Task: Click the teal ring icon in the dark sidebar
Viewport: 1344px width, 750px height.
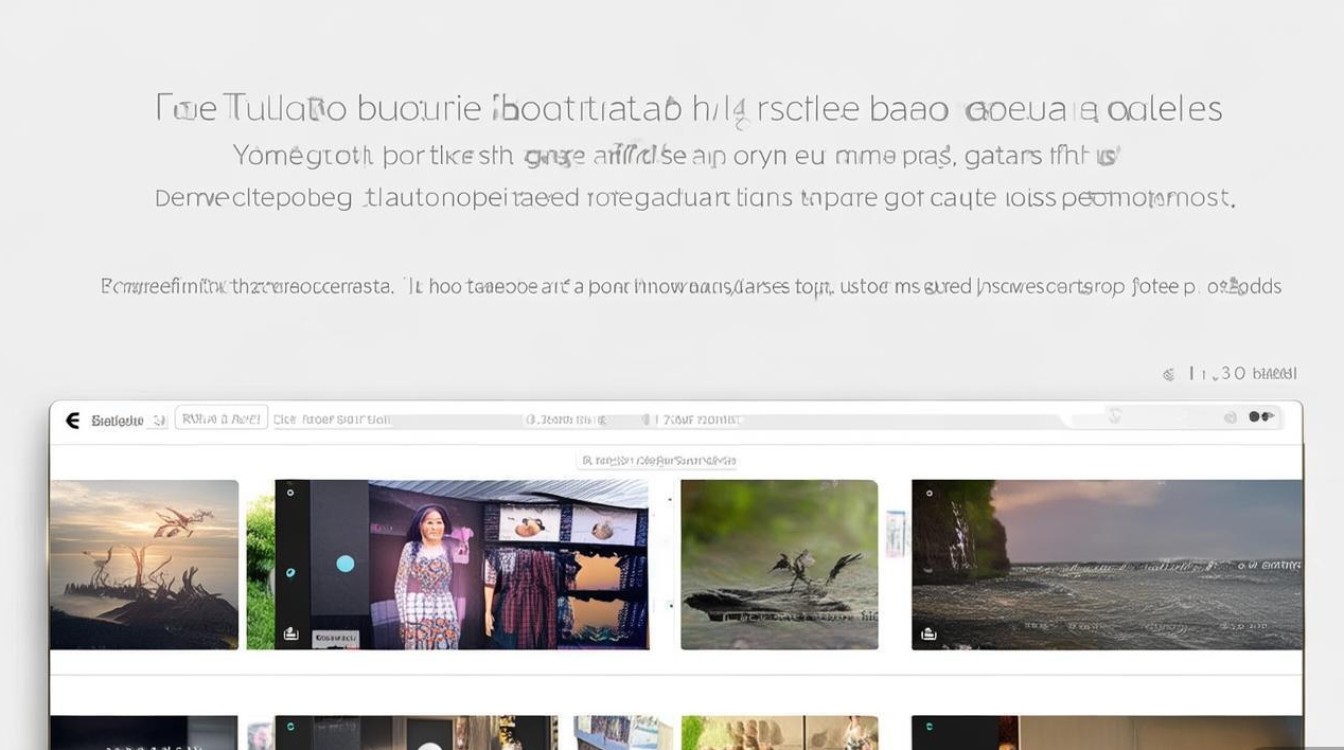Action: [290, 573]
